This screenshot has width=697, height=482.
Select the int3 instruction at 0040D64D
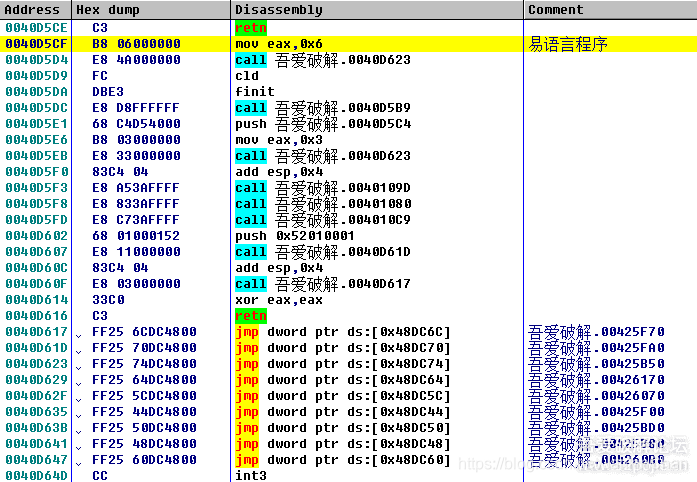pyautogui.click(x=251, y=476)
